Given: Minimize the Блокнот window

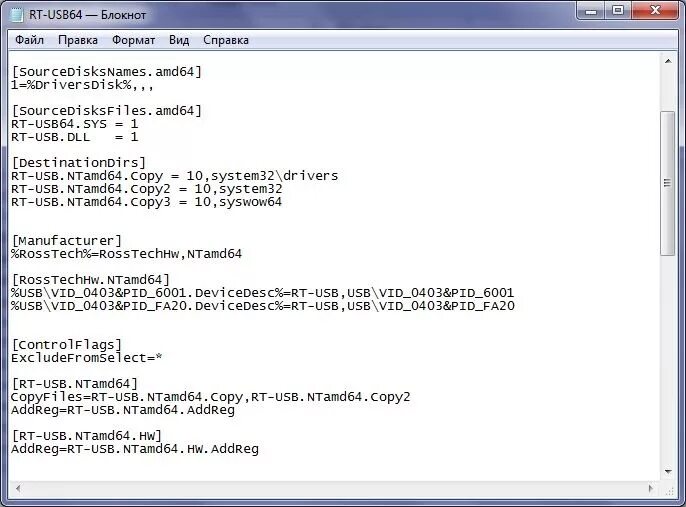Looking at the screenshot, I should [x=591, y=10].
